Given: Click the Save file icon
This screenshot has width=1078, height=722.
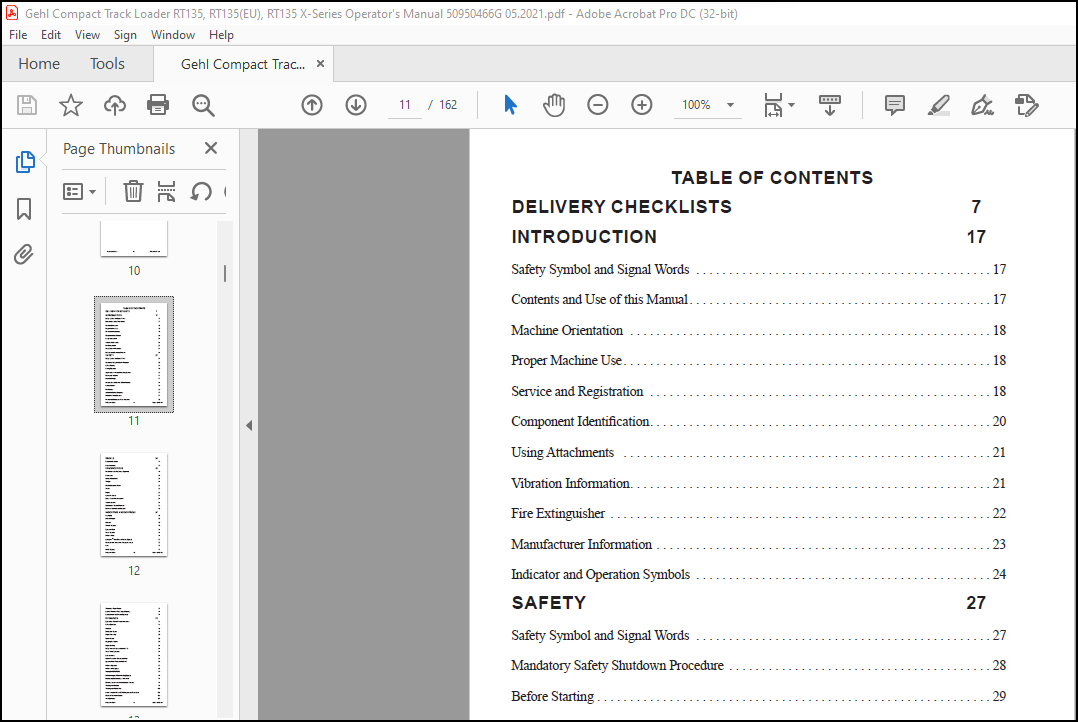Looking at the screenshot, I should click(x=27, y=105).
